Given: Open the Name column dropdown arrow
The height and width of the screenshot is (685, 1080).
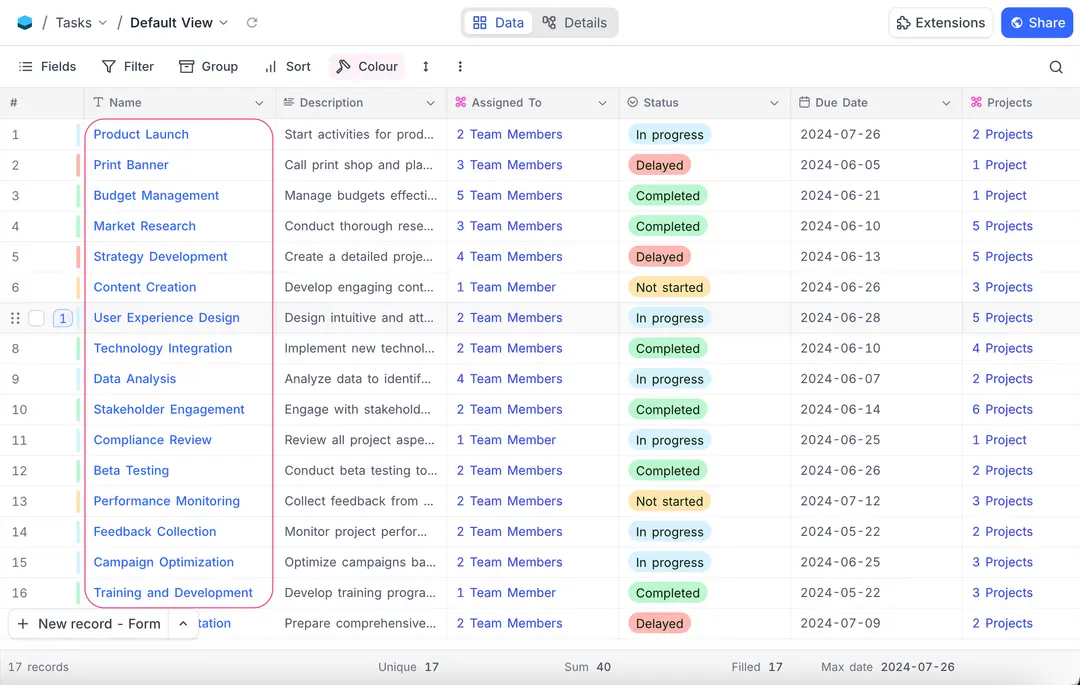Looking at the screenshot, I should 259,103.
